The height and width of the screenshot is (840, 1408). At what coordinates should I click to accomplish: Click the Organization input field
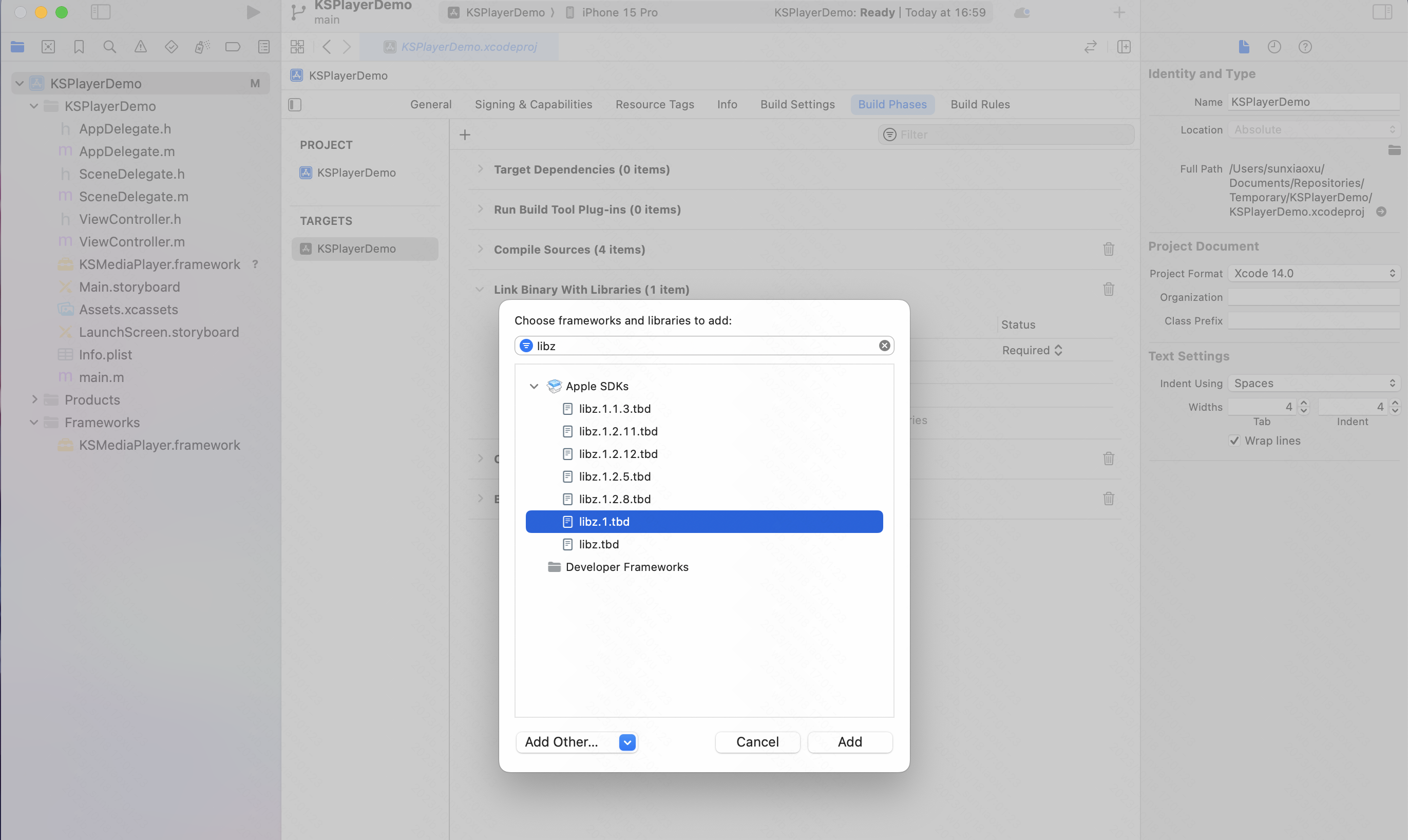pyautogui.click(x=1314, y=297)
